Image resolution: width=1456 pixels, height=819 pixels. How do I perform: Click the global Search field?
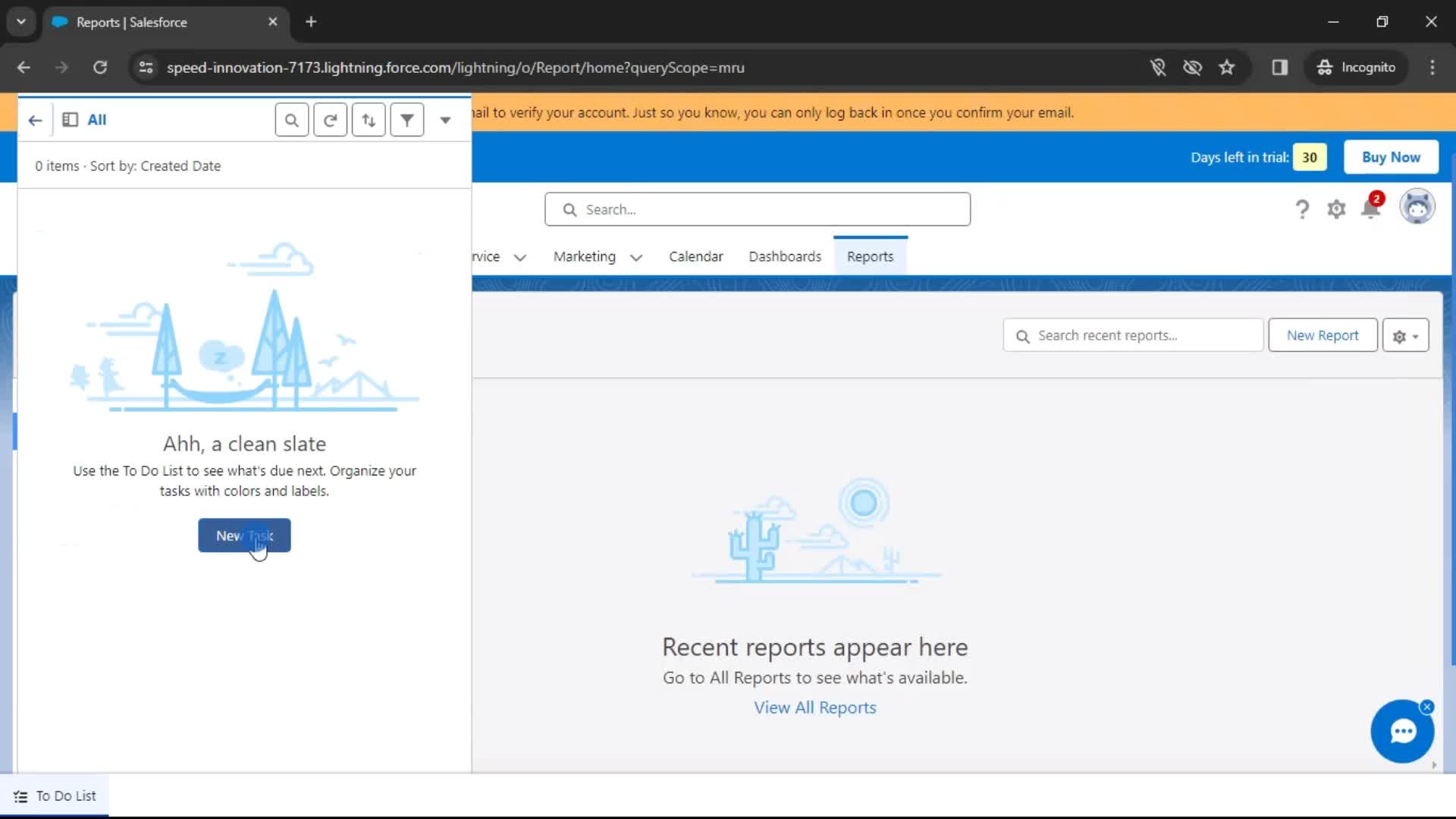(x=758, y=209)
